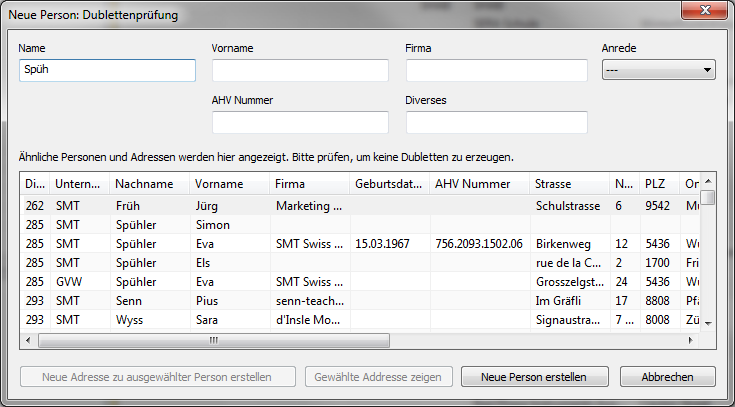The height and width of the screenshot is (407, 735).
Task: Pick the Senn Pius row
Action: [x=150, y=300]
